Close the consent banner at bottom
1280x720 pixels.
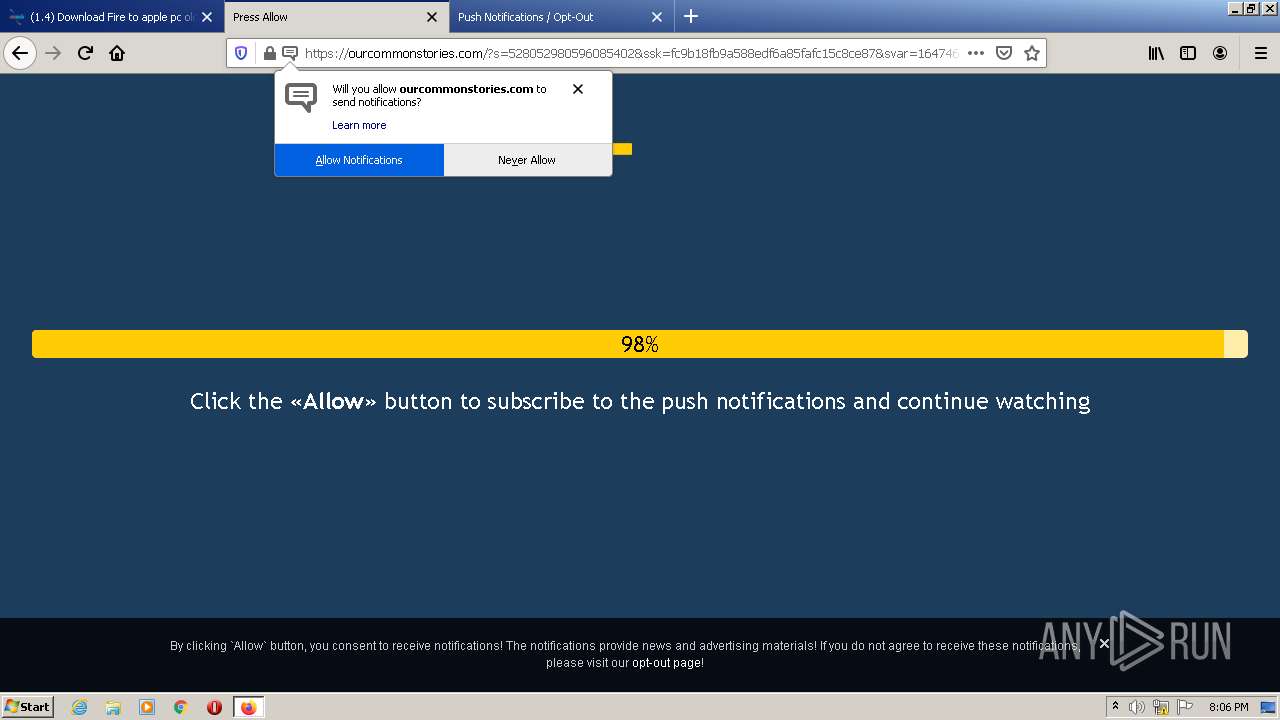1104,643
